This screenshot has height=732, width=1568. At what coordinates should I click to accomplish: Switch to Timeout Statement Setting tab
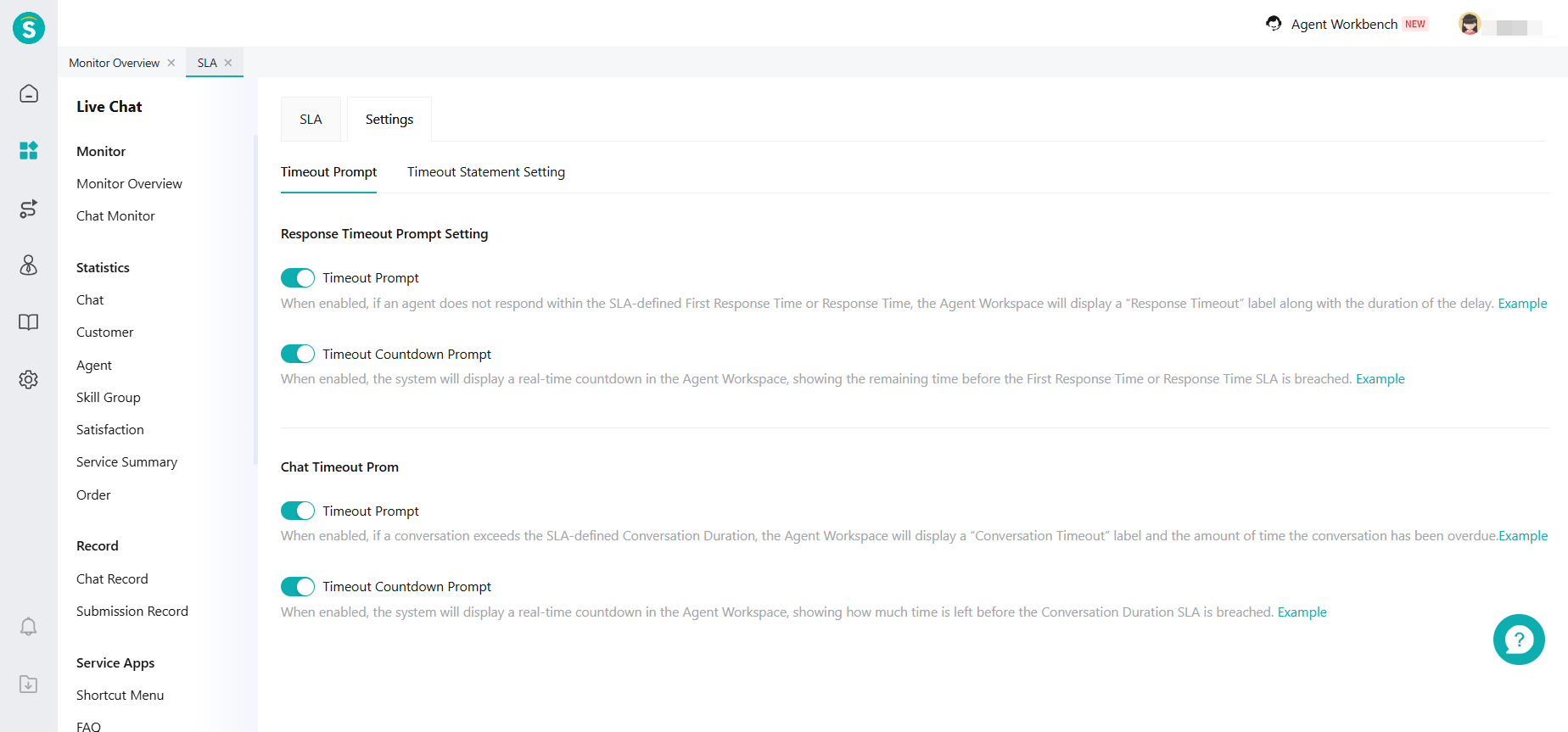[x=485, y=172]
